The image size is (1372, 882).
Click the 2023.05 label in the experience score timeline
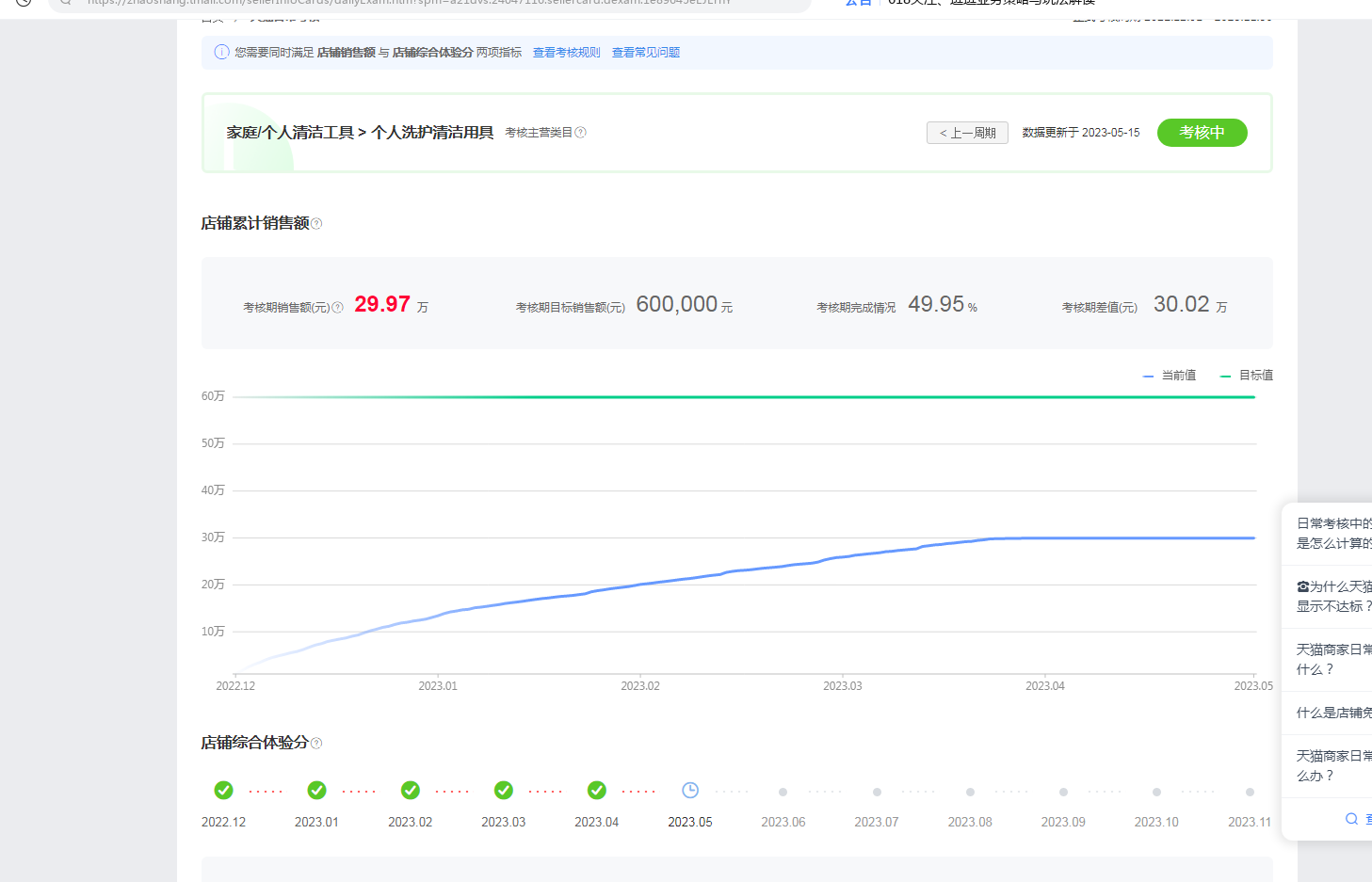pos(690,822)
